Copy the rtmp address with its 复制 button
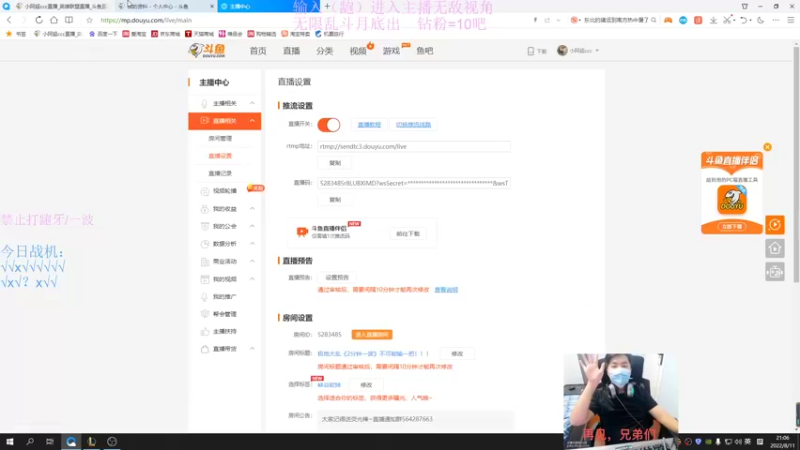 335,163
